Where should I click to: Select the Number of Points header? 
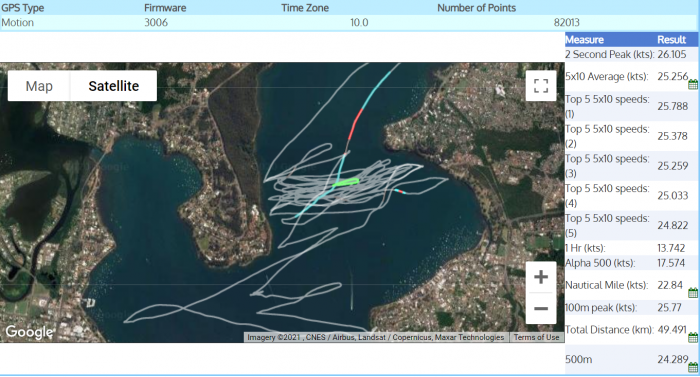coord(476,8)
